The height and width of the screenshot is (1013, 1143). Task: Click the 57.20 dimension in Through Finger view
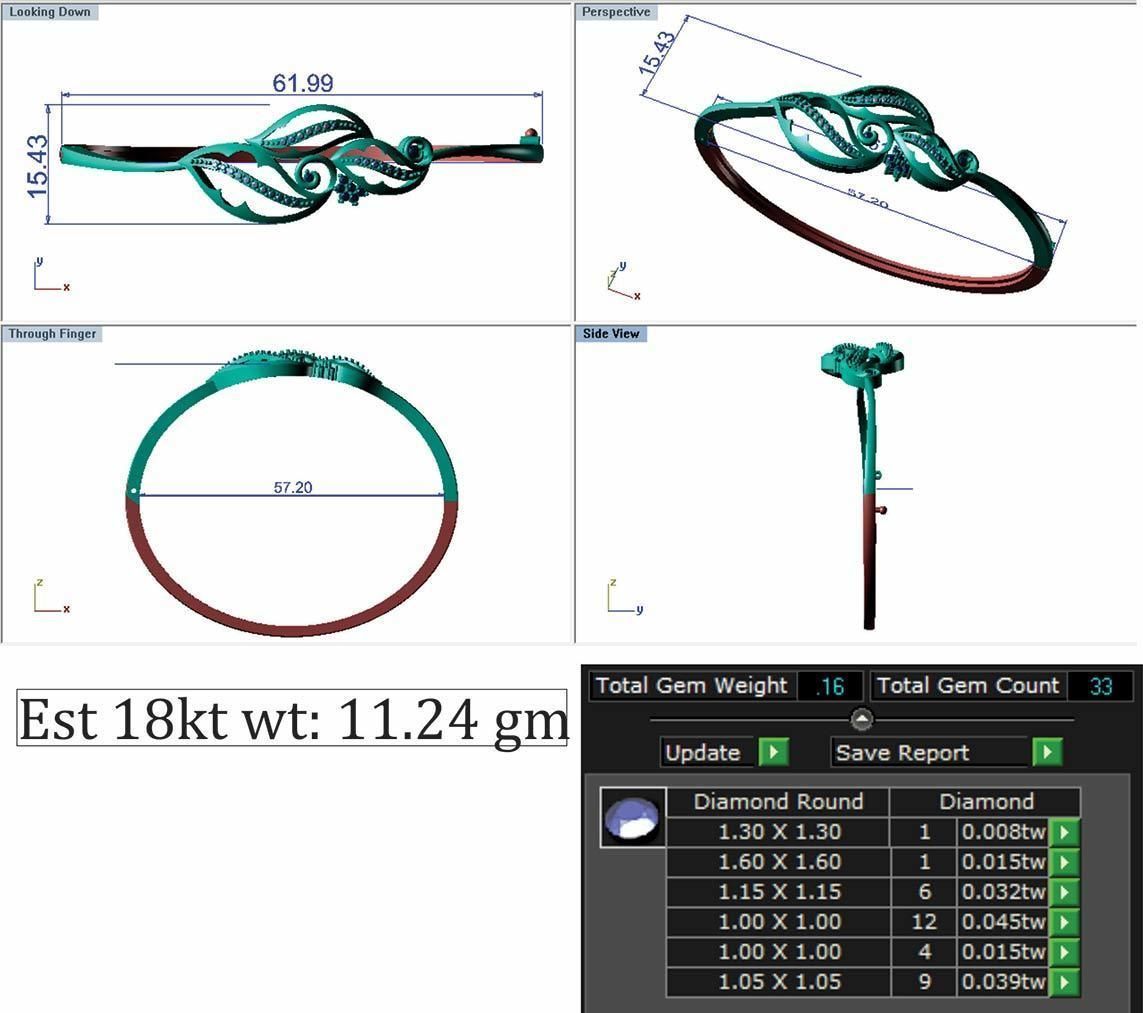point(293,487)
